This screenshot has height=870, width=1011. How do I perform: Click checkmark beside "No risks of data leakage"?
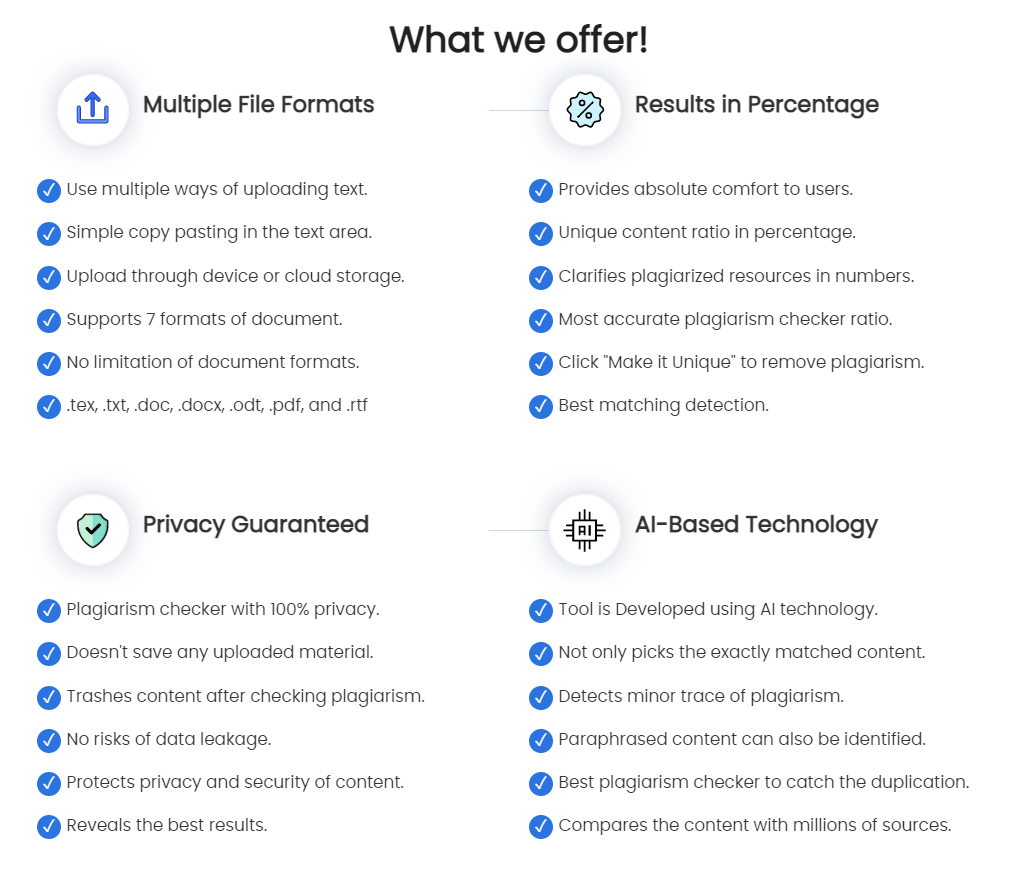(48, 740)
